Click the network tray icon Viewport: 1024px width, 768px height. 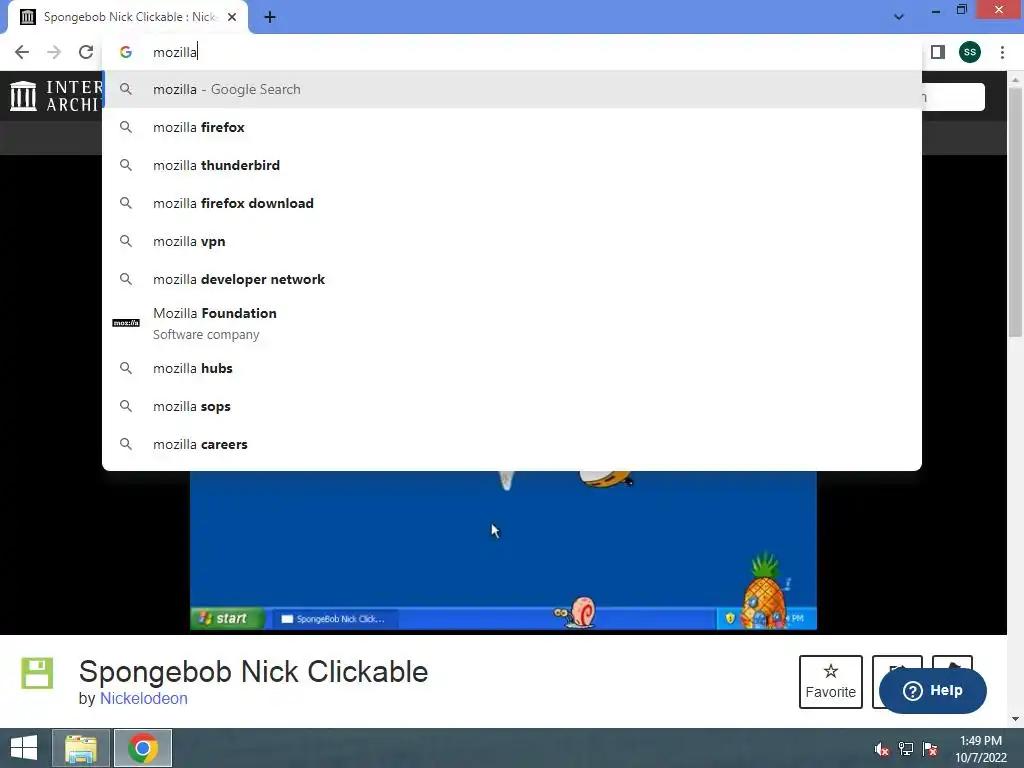click(x=906, y=749)
